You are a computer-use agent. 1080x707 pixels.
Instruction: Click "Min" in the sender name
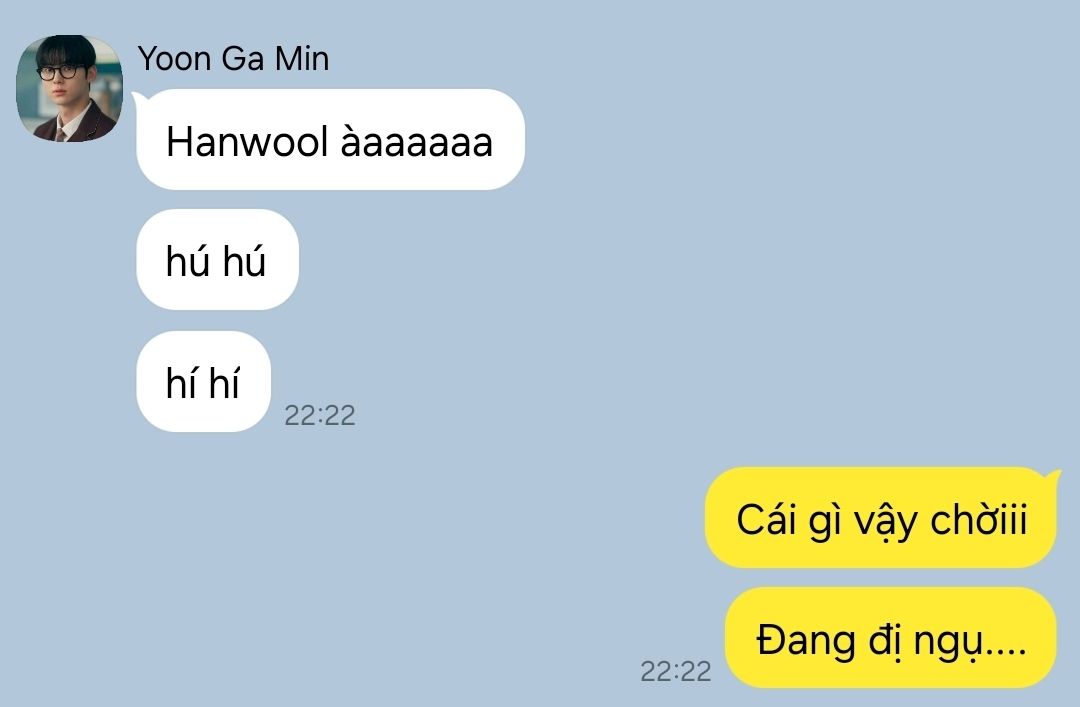[x=302, y=59]
